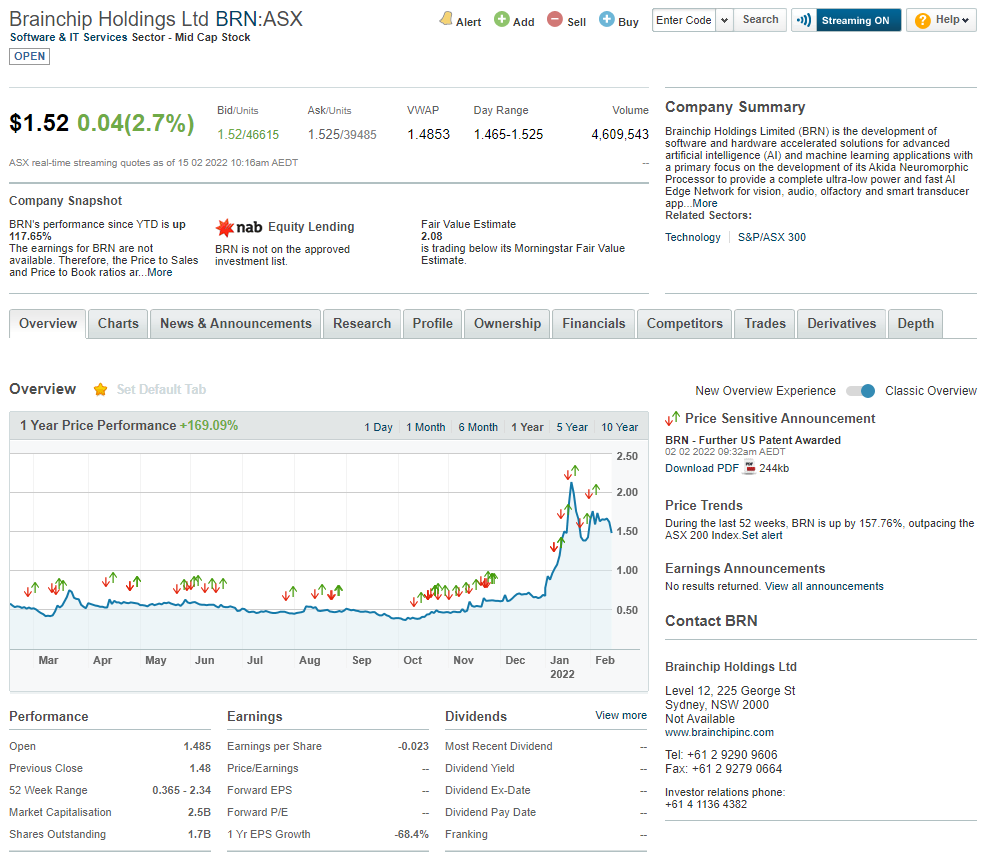Click the Download PDF link
Image resolution: width=994 pixels, height=856 pixels.
point(702,468)
